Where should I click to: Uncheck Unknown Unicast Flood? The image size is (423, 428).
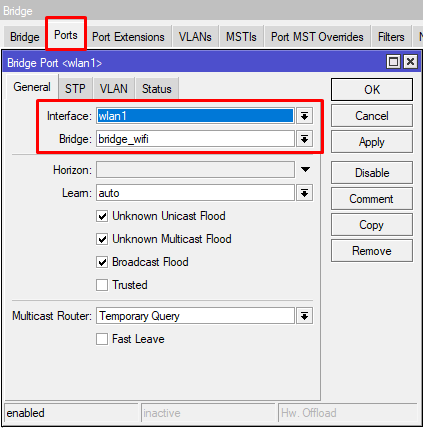[x=102, y=216]
